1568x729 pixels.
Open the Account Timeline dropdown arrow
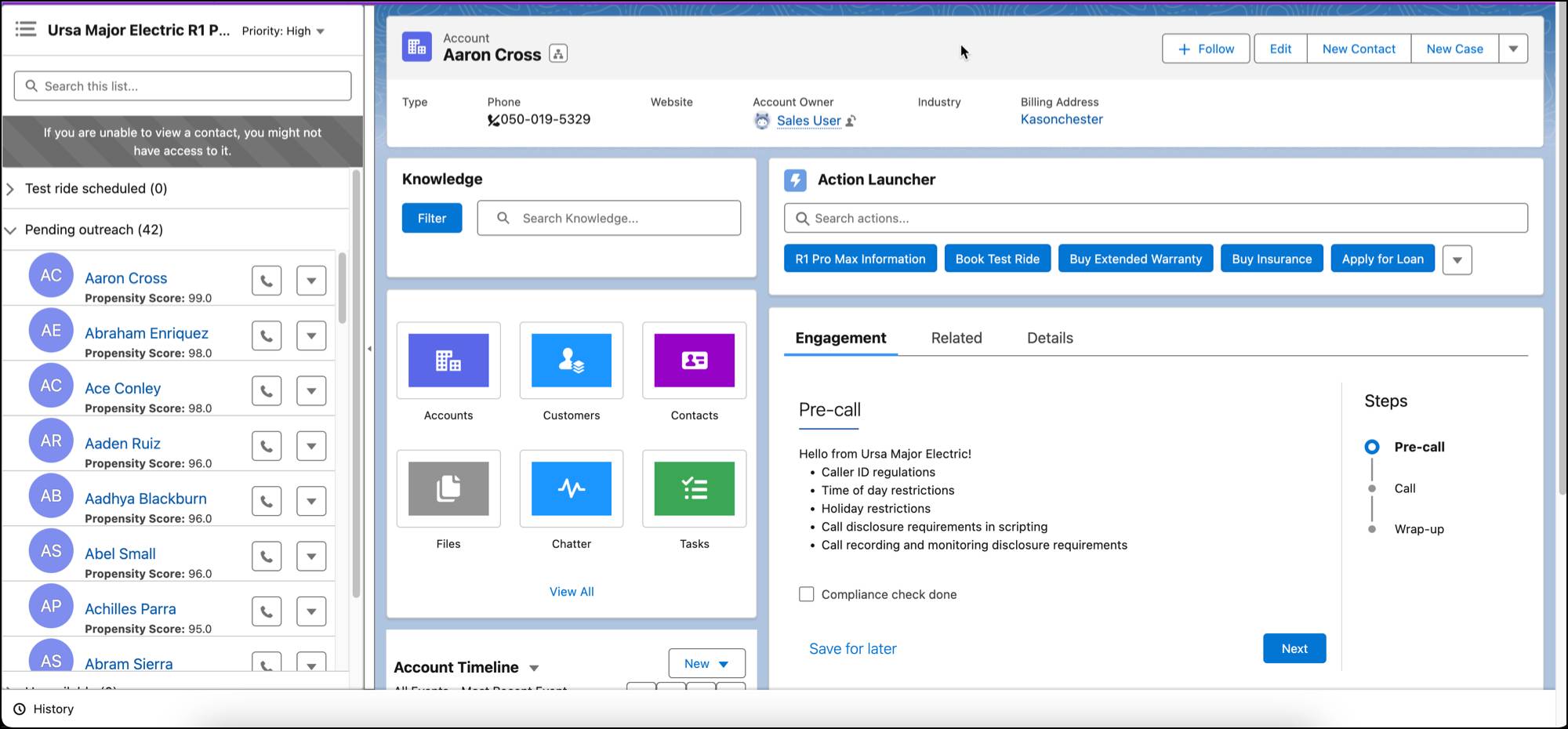[x=534, y=668]
